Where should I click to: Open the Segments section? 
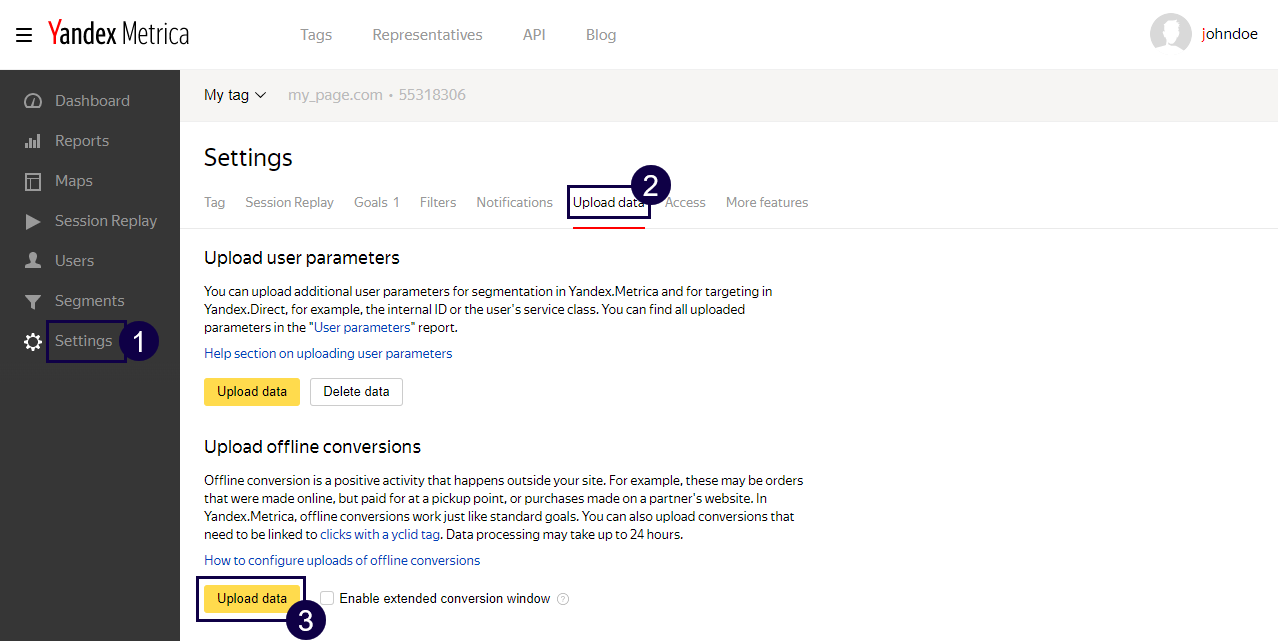[x=89, y=300]
